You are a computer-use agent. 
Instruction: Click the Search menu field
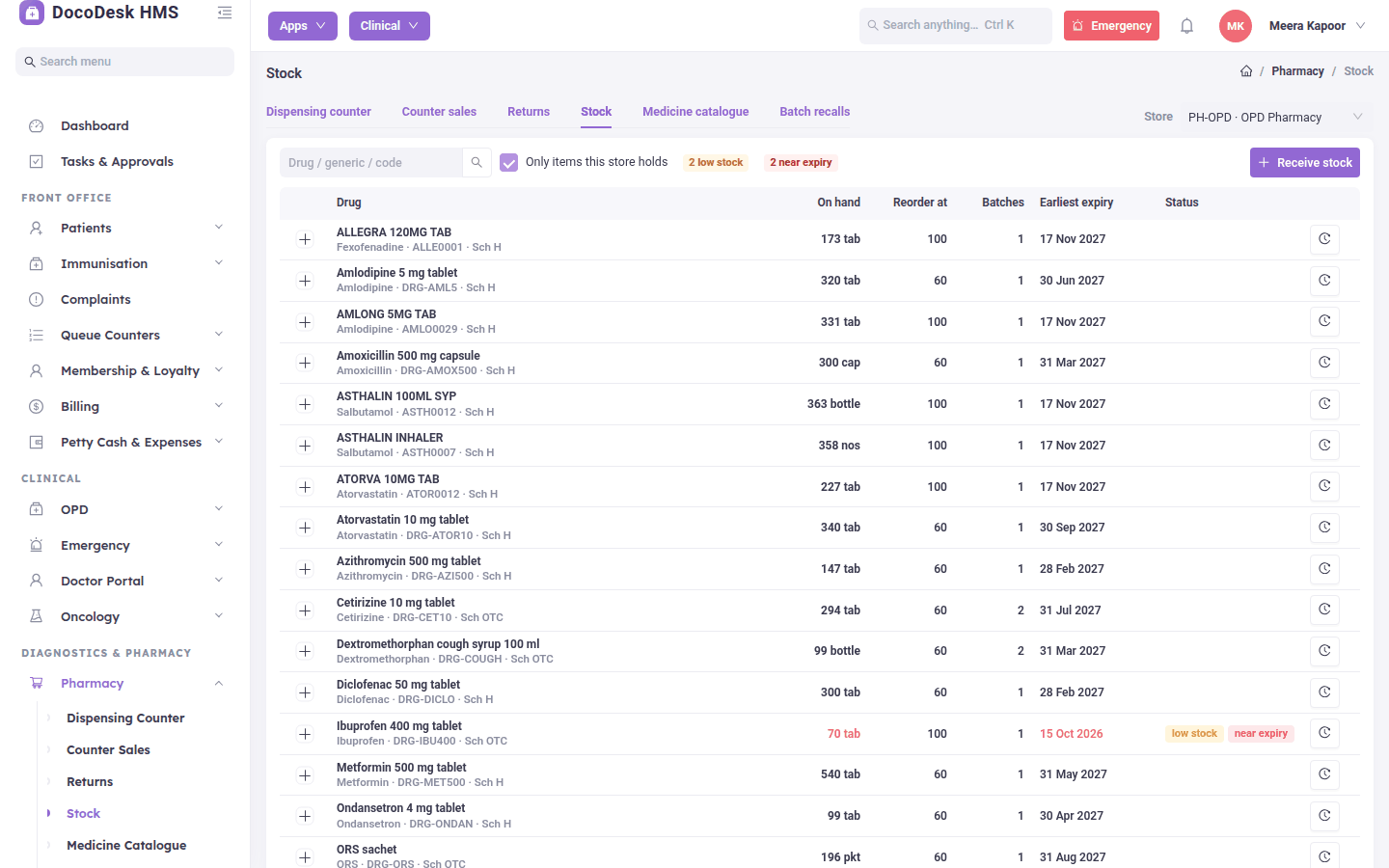(x=125, y=62)
